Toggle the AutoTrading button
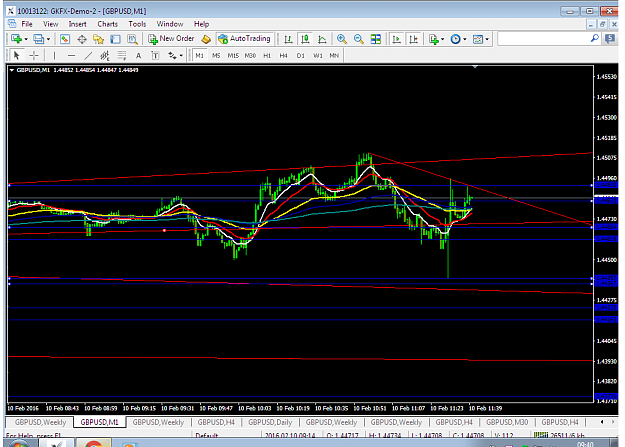The height and width of the screenshot is (447, 625). pos(245,39)
